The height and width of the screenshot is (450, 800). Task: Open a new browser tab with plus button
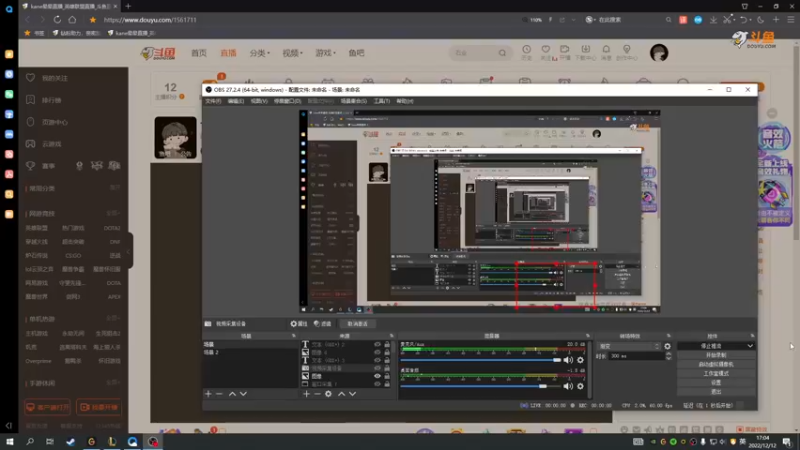[x=128, y=6]
